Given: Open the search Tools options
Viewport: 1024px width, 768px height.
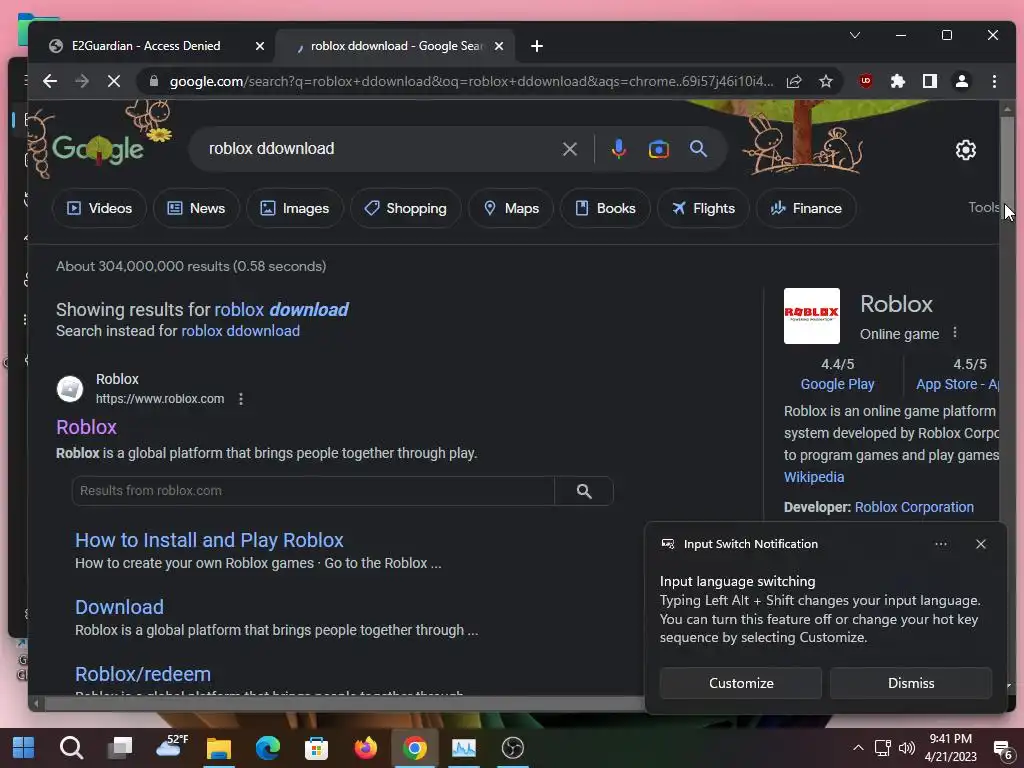Looking at the screenshot, I should pos(983,208).
